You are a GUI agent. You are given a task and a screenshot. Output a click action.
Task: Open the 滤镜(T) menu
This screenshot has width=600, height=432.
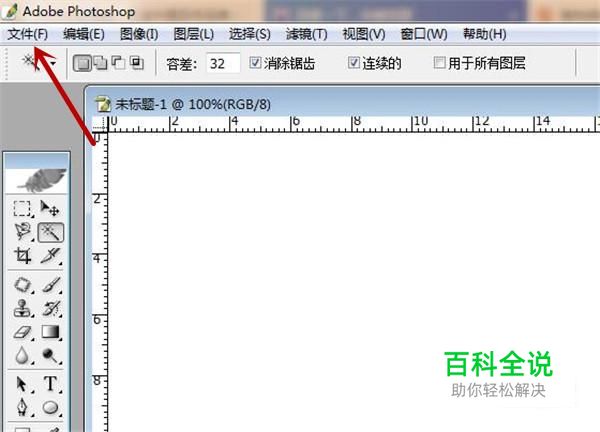[307, 34]
